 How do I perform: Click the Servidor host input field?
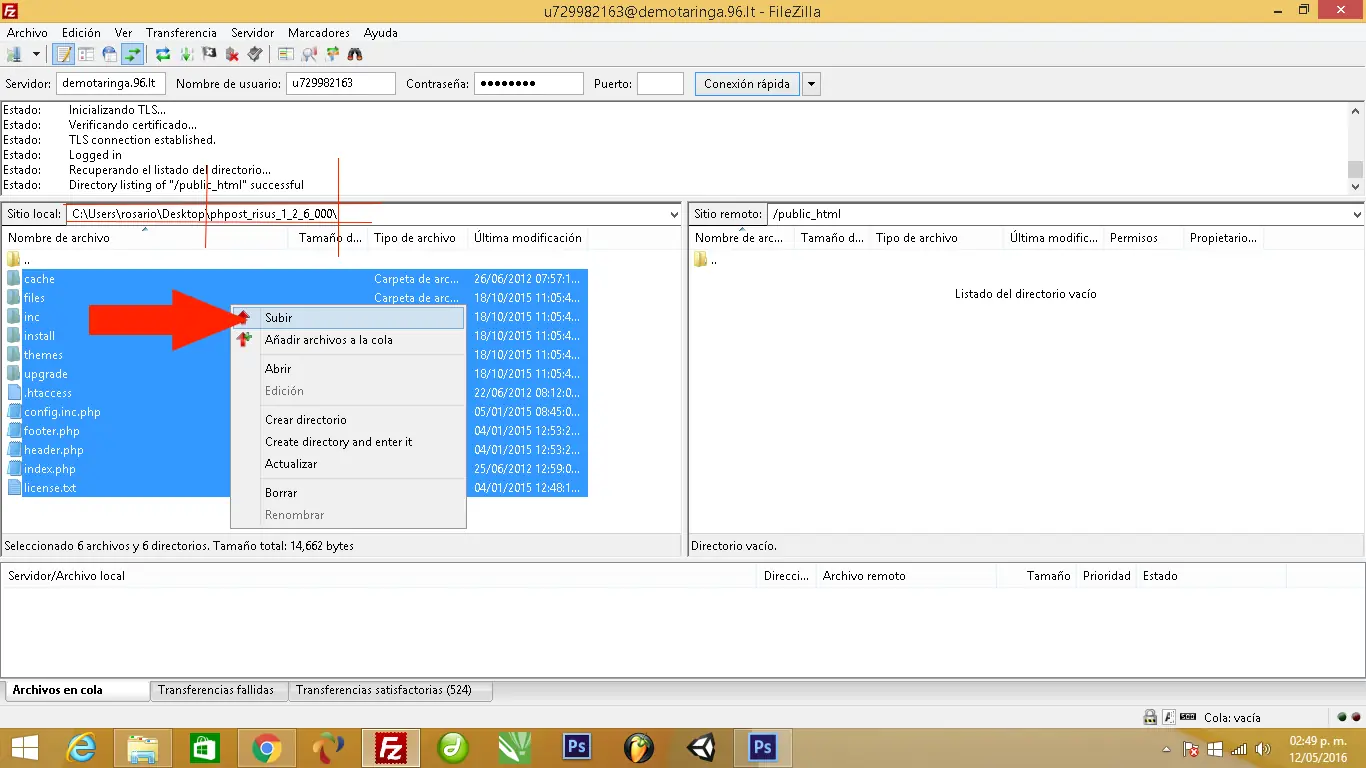coord(111,84)
